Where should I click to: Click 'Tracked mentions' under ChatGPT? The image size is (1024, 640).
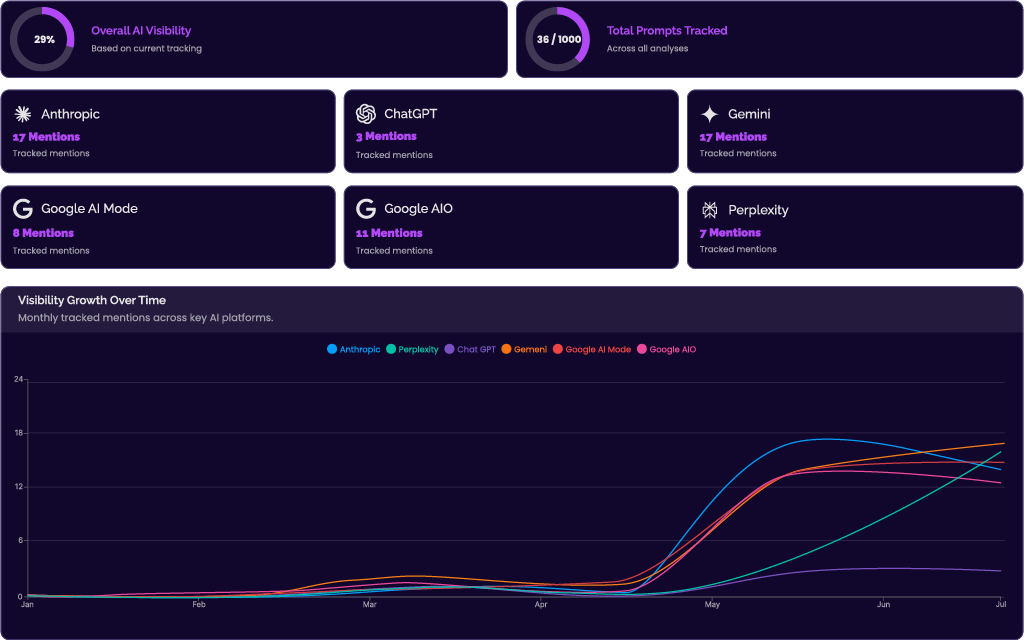tap(394, 155)
